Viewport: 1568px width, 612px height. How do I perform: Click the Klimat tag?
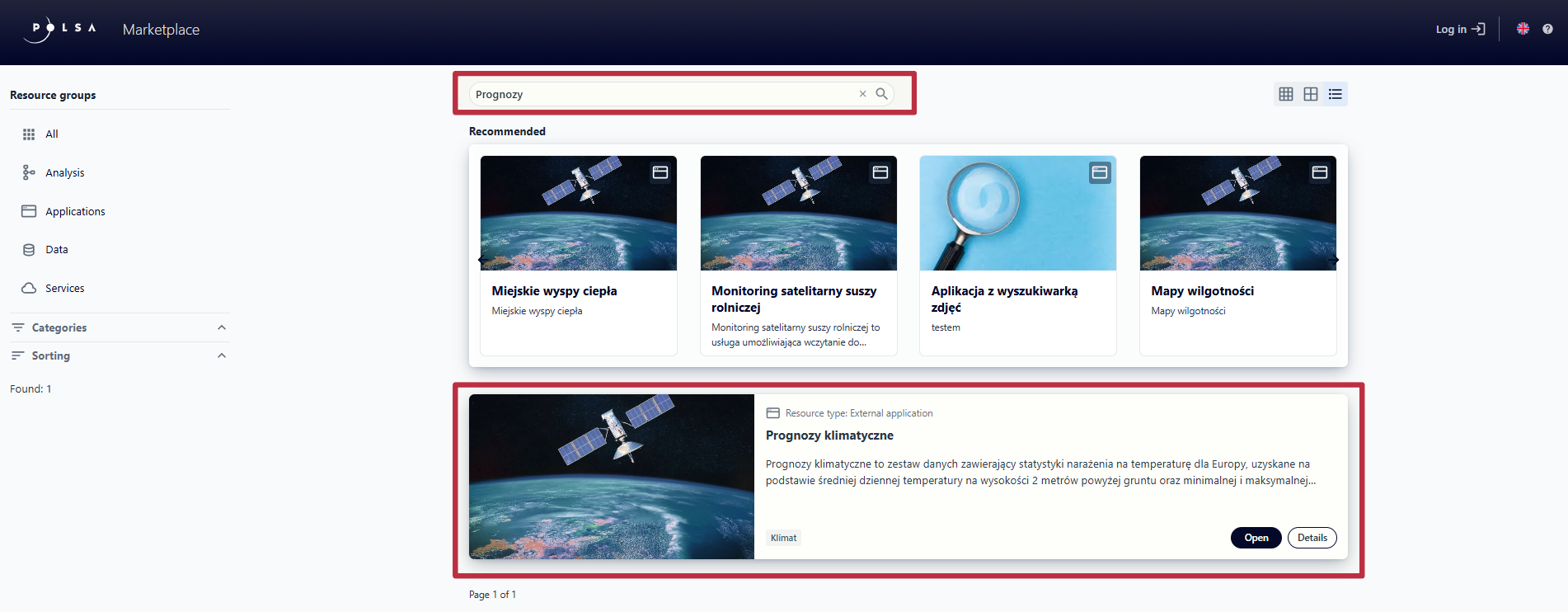pos(783,538)
